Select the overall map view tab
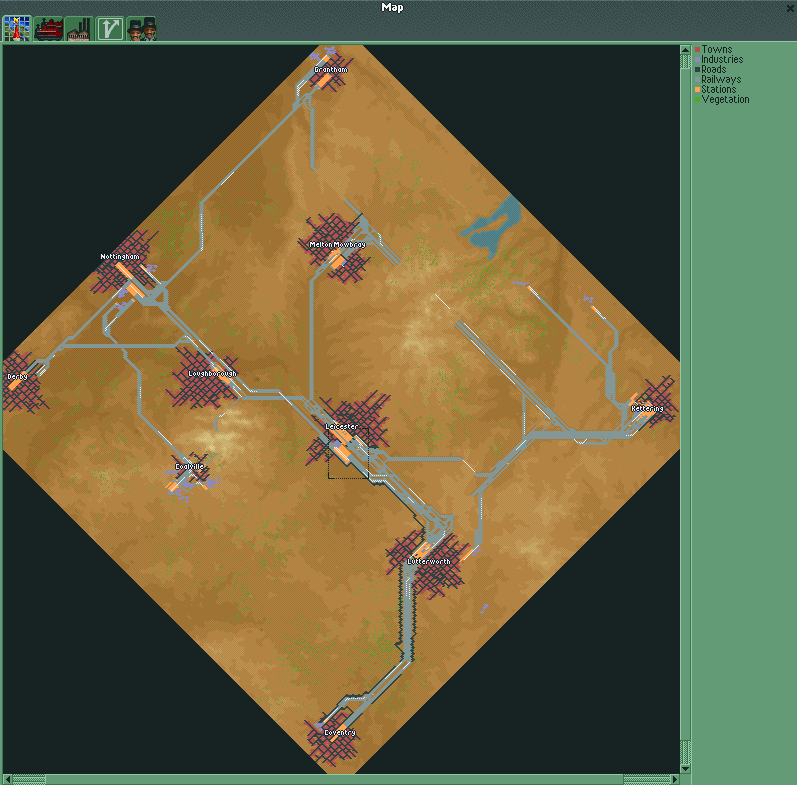The image size is (797, 785). [17, 28]
